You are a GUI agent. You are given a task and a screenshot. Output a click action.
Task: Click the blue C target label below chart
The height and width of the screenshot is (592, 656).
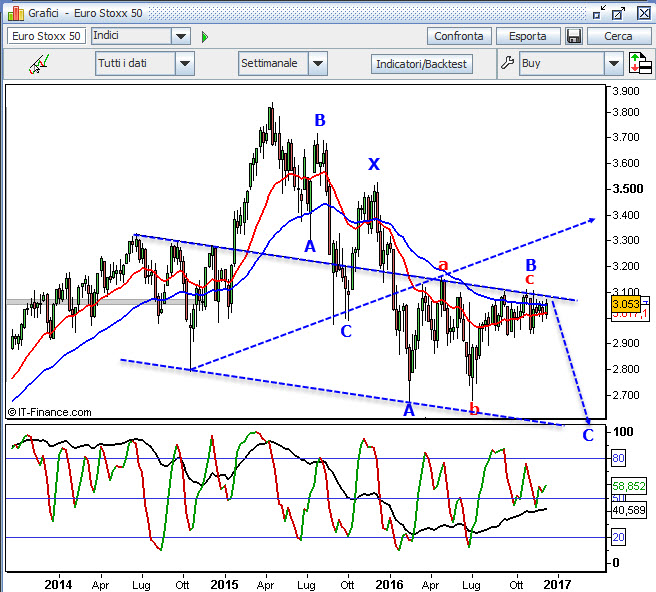[588, 436]
